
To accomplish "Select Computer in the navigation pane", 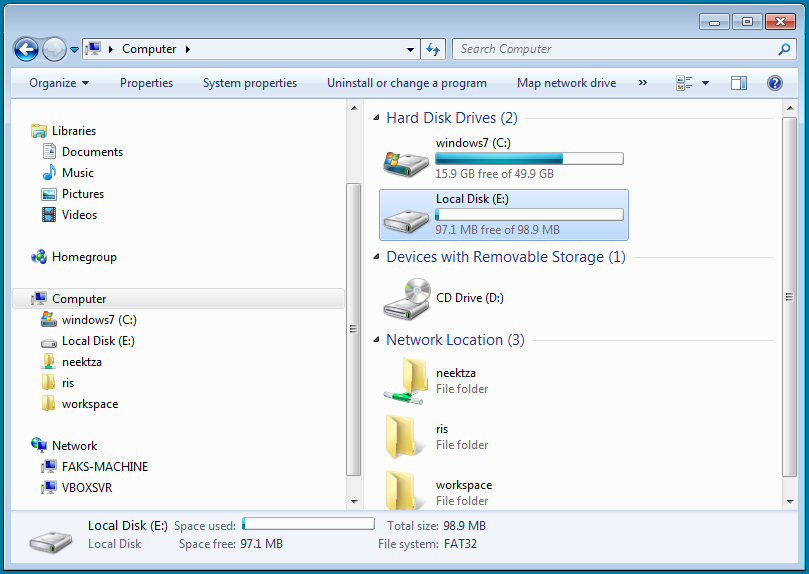I will click(x=179, y=299).
